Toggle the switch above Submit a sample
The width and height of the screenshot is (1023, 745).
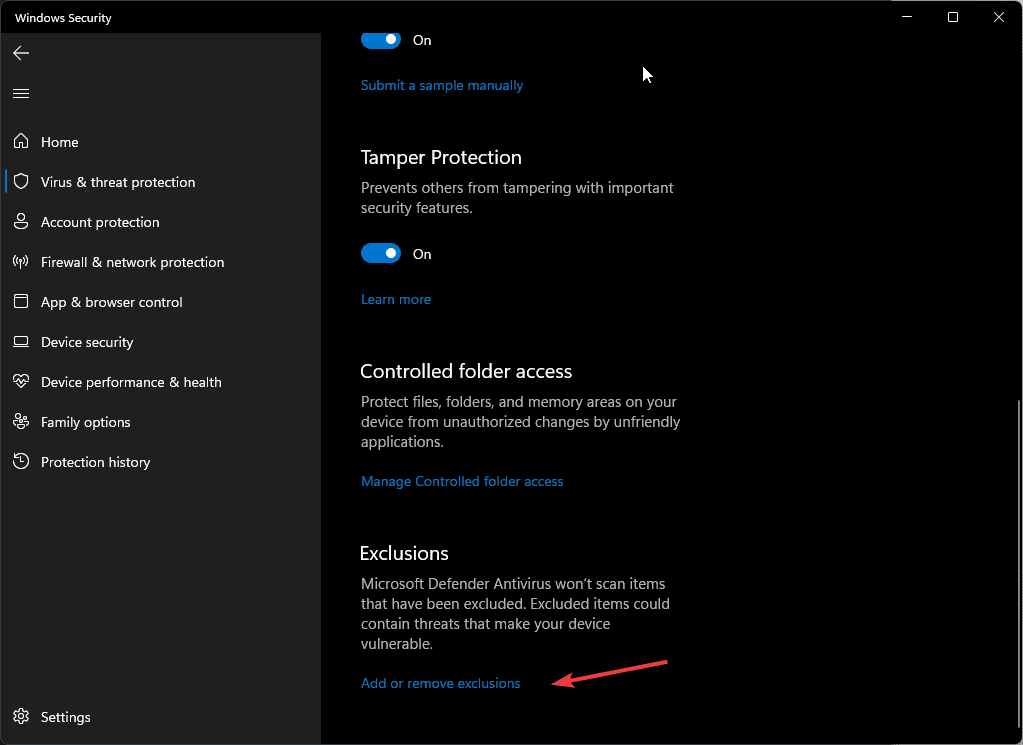coord(381,40)
